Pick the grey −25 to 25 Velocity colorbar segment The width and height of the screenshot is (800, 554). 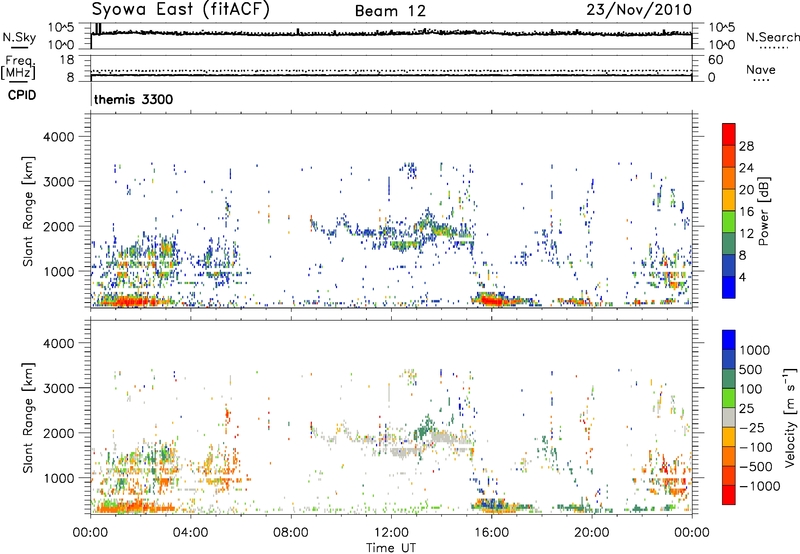(729, 418)
